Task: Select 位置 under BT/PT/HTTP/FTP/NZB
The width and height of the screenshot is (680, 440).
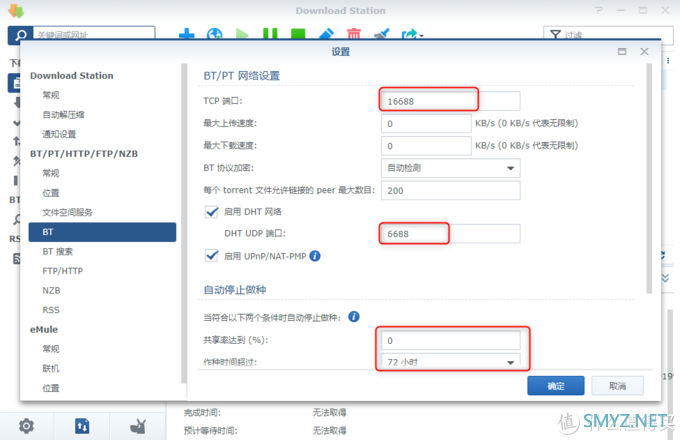Action: click(51, 193)
